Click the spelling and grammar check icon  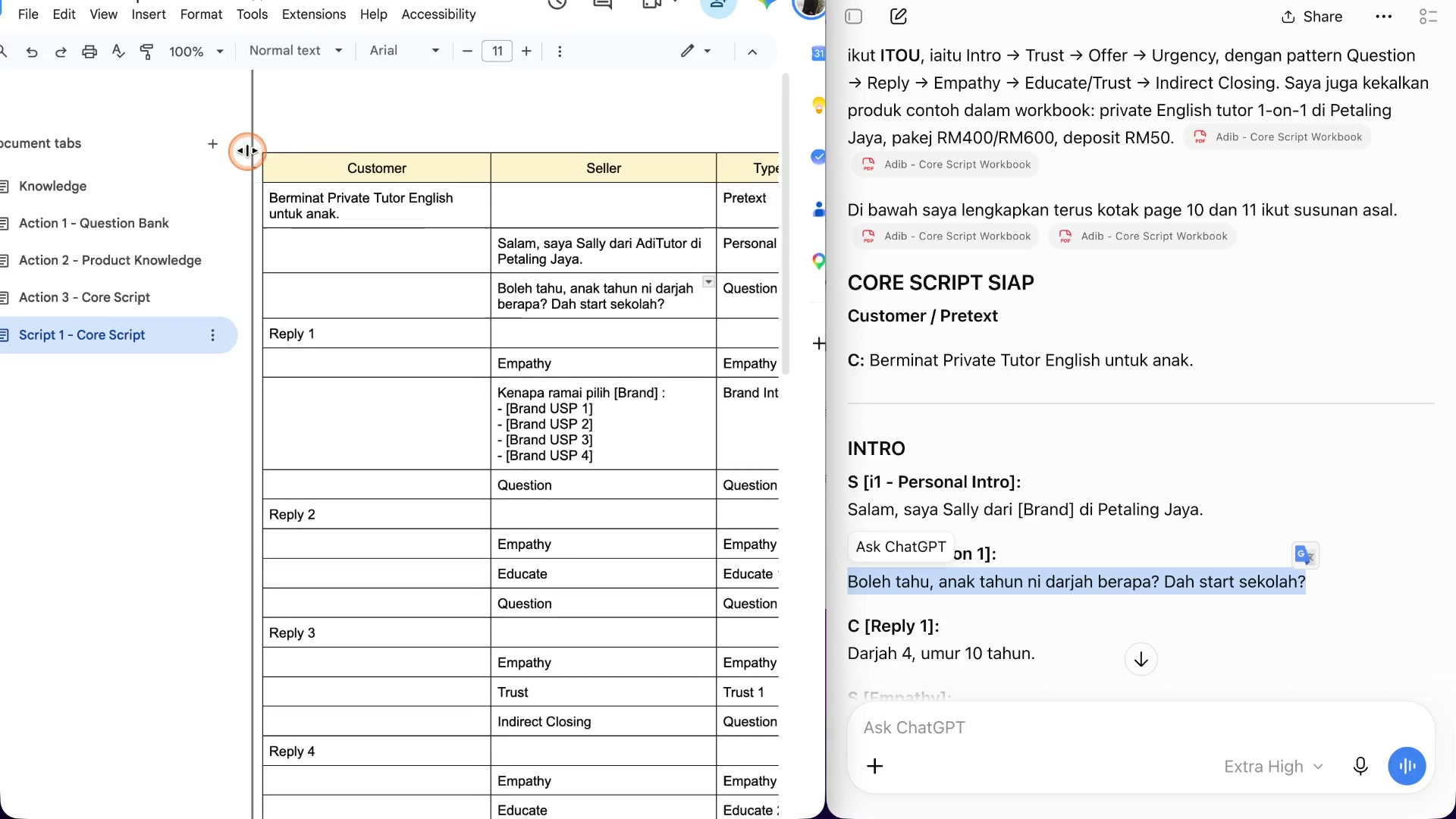(x=118, y=52)
